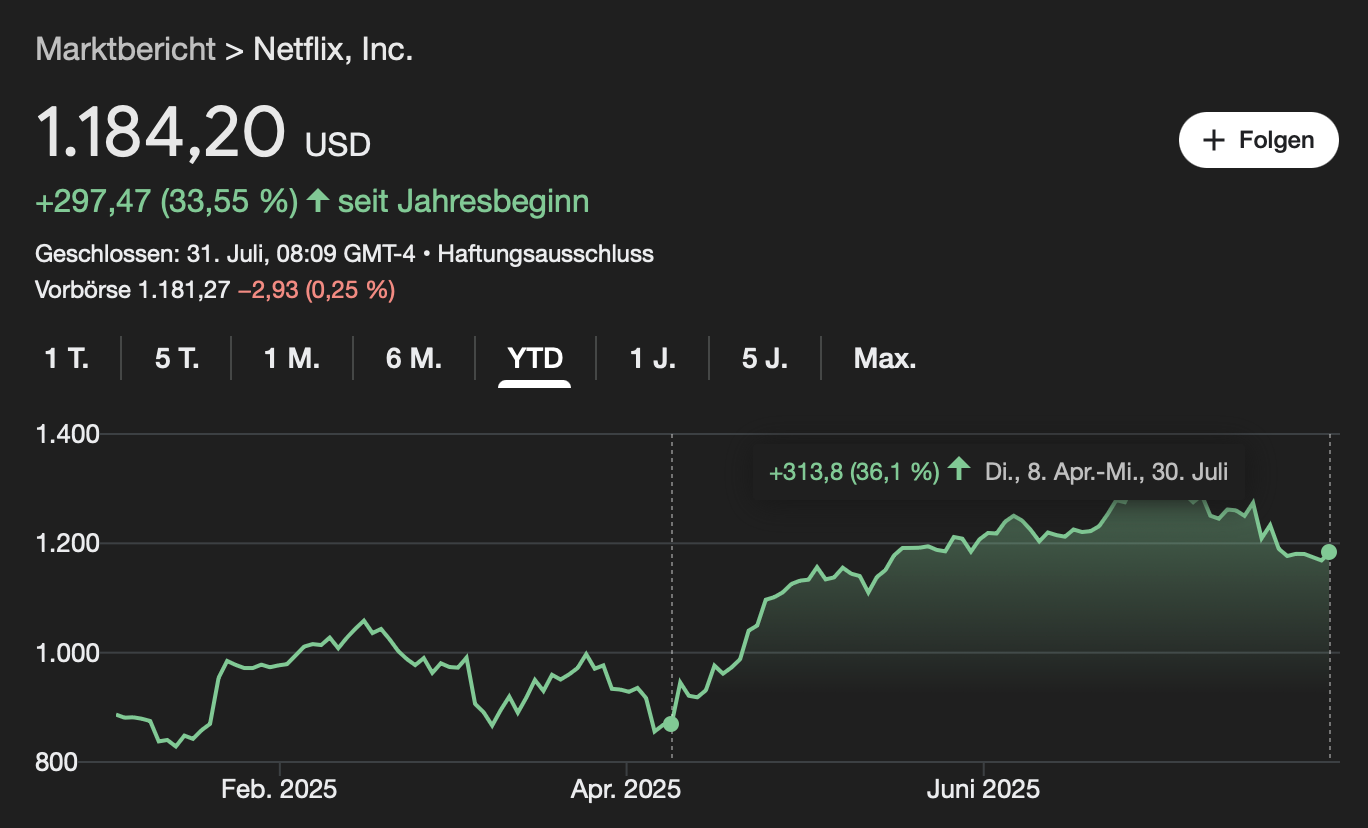Click the chart start marker dot in April
Viewport: 1368px width, 828px height.
pyautogui.click(x=671, y=723)
